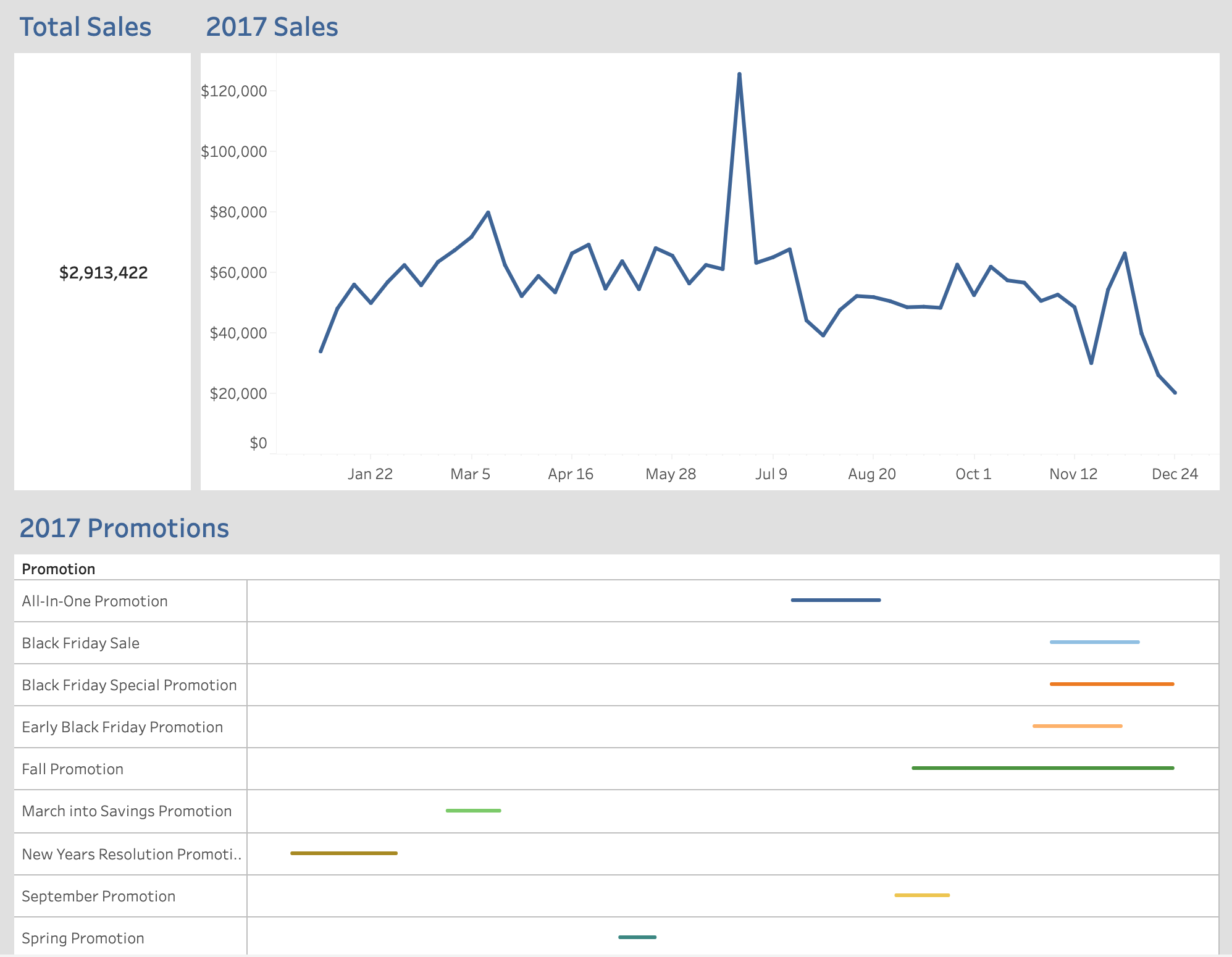
Task: Click the Black Friday Sale row label
Action: (81, 643)
